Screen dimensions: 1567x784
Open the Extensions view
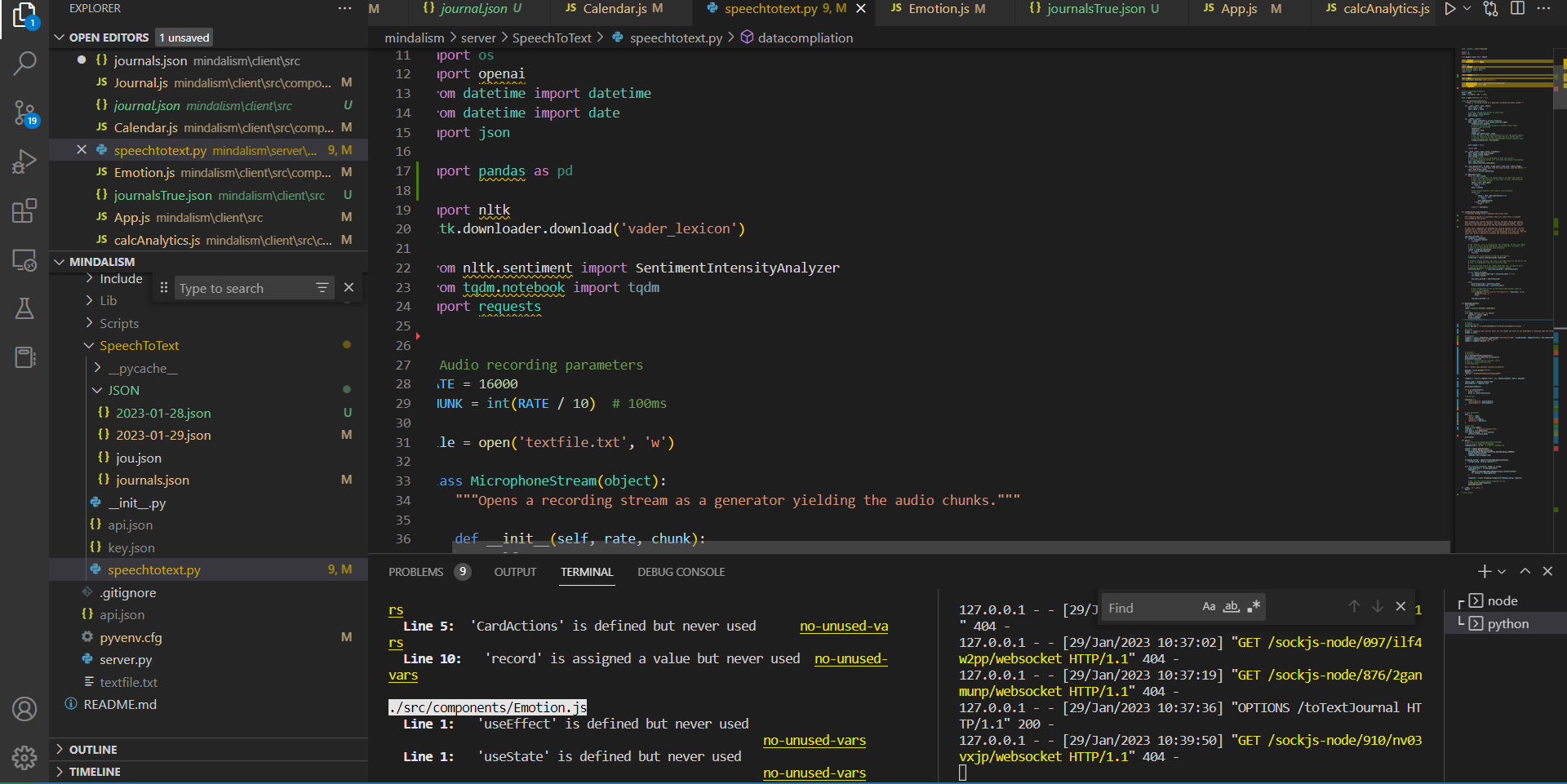(24, 211)
